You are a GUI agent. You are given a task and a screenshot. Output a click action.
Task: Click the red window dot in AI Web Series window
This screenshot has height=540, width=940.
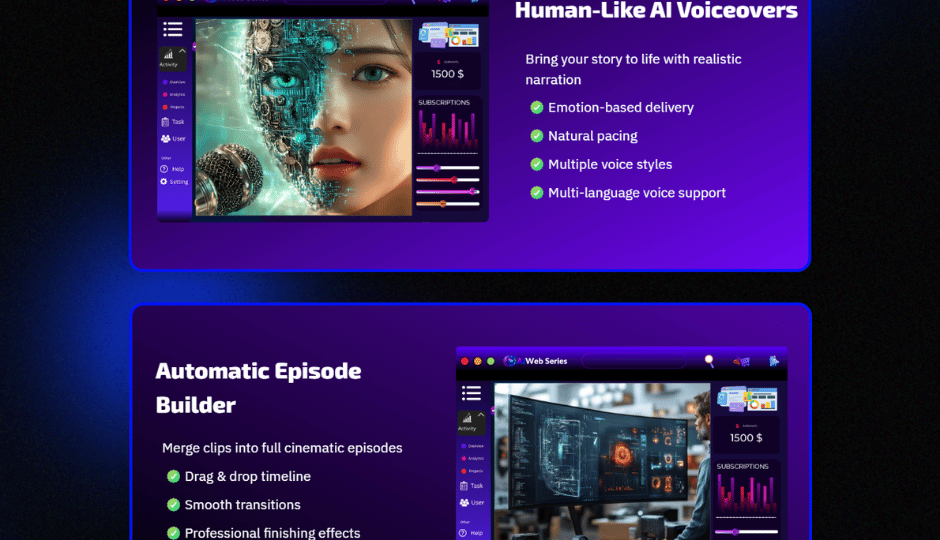(465, 361)
